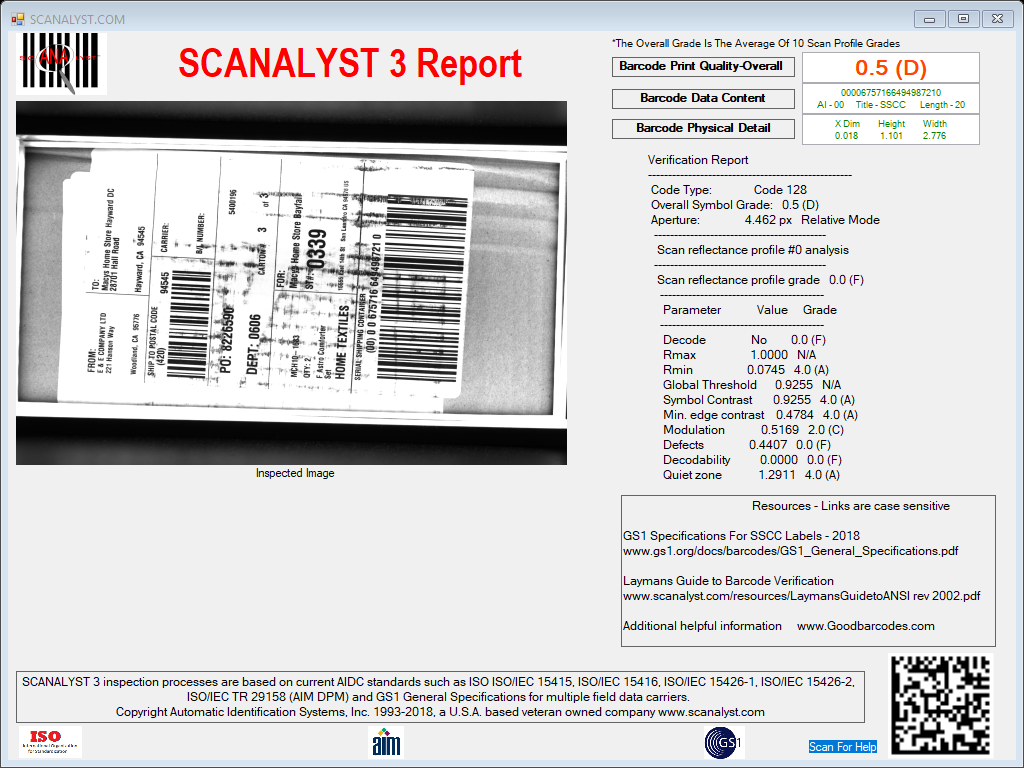
Task: Open Barcode Data Content
Action: point(703,99)
